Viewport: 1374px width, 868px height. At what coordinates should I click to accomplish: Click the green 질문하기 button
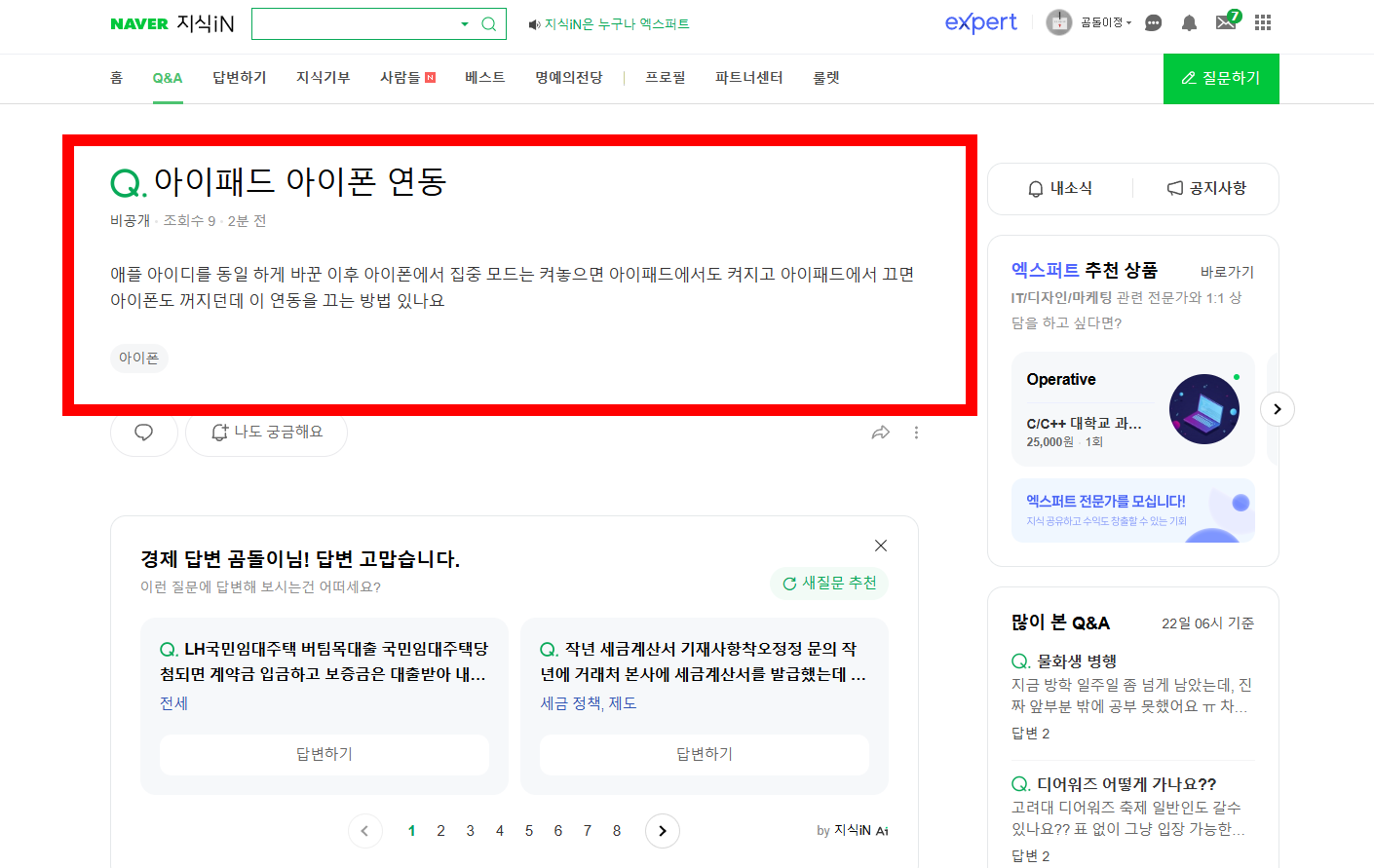click(1221, 78)
